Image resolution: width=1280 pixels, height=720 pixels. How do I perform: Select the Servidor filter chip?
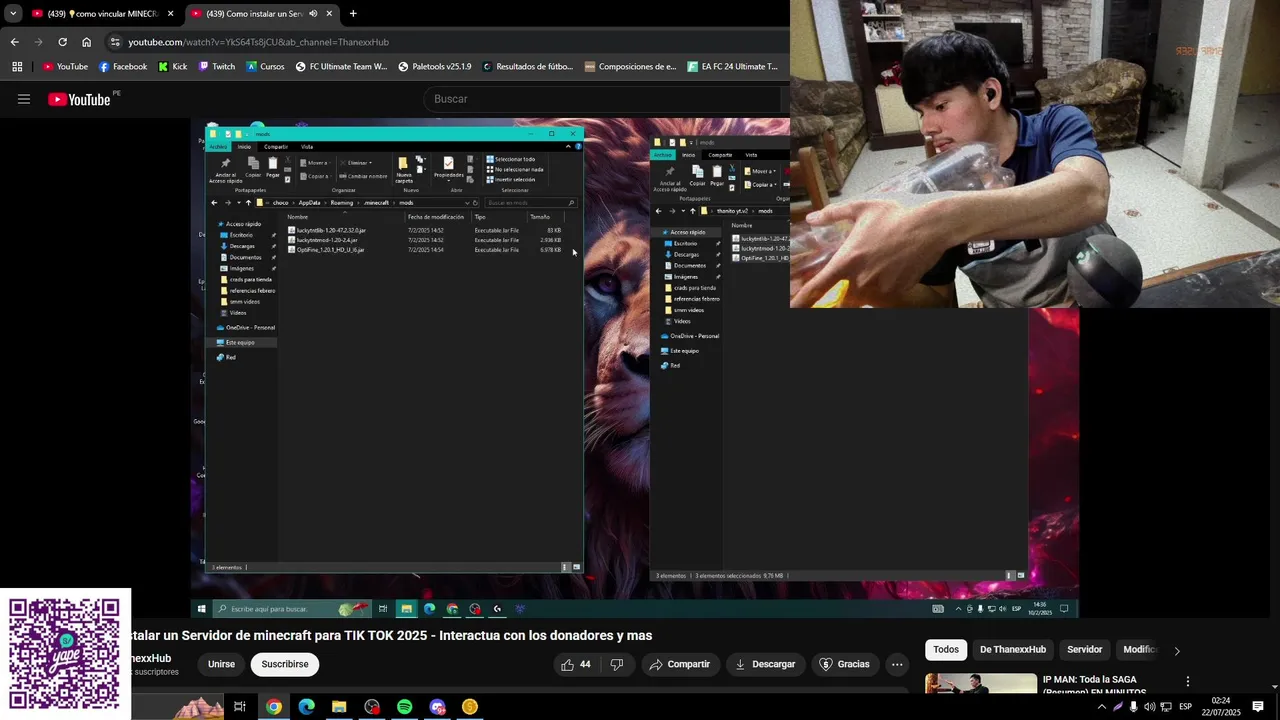(1085, 650)
